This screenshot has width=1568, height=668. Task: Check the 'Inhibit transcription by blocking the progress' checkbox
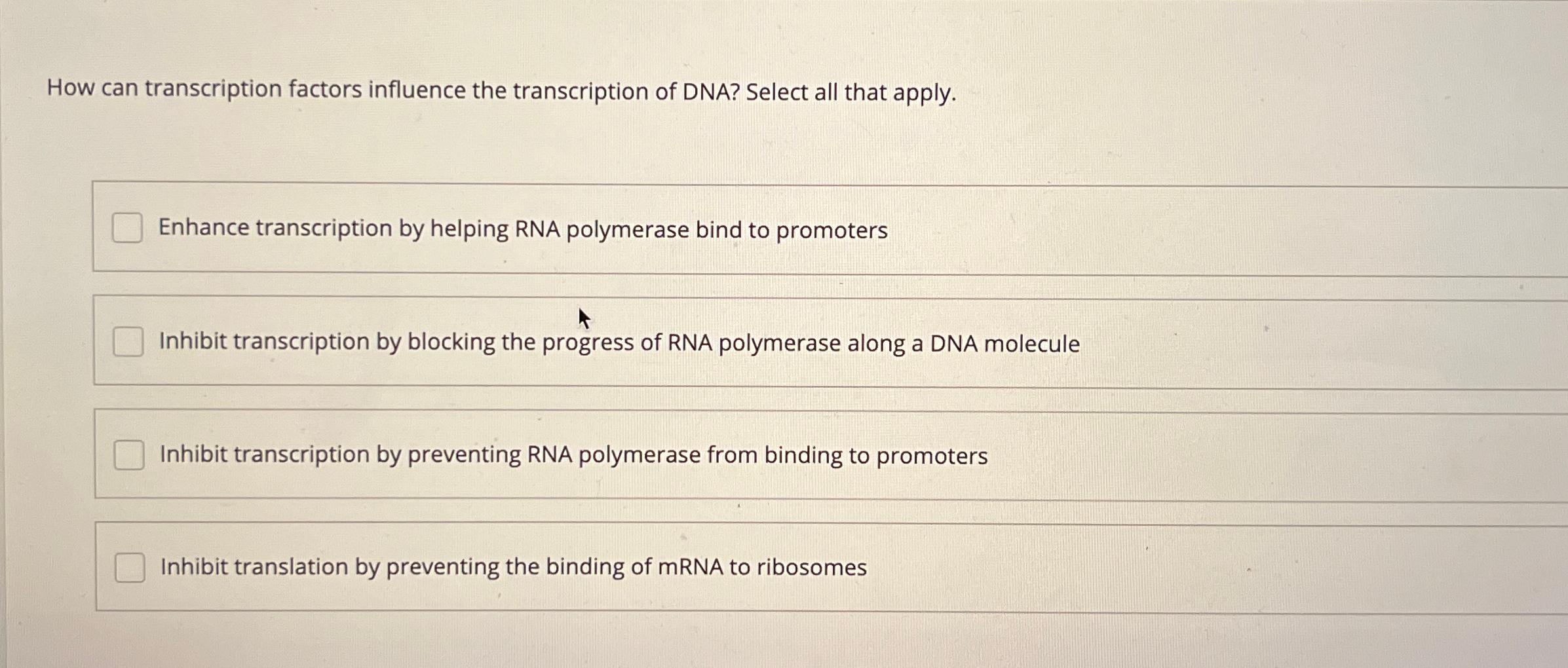coord(128,341)
